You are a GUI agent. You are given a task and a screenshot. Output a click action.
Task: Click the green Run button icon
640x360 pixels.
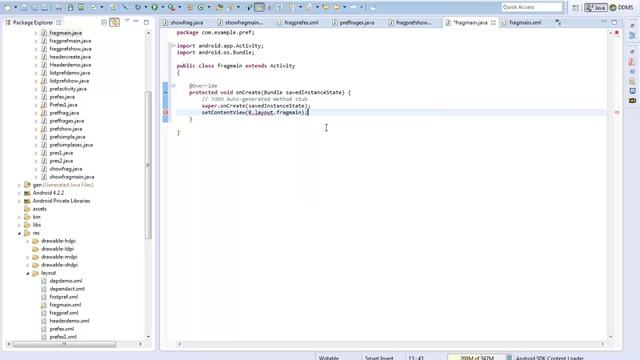(154, 7)
